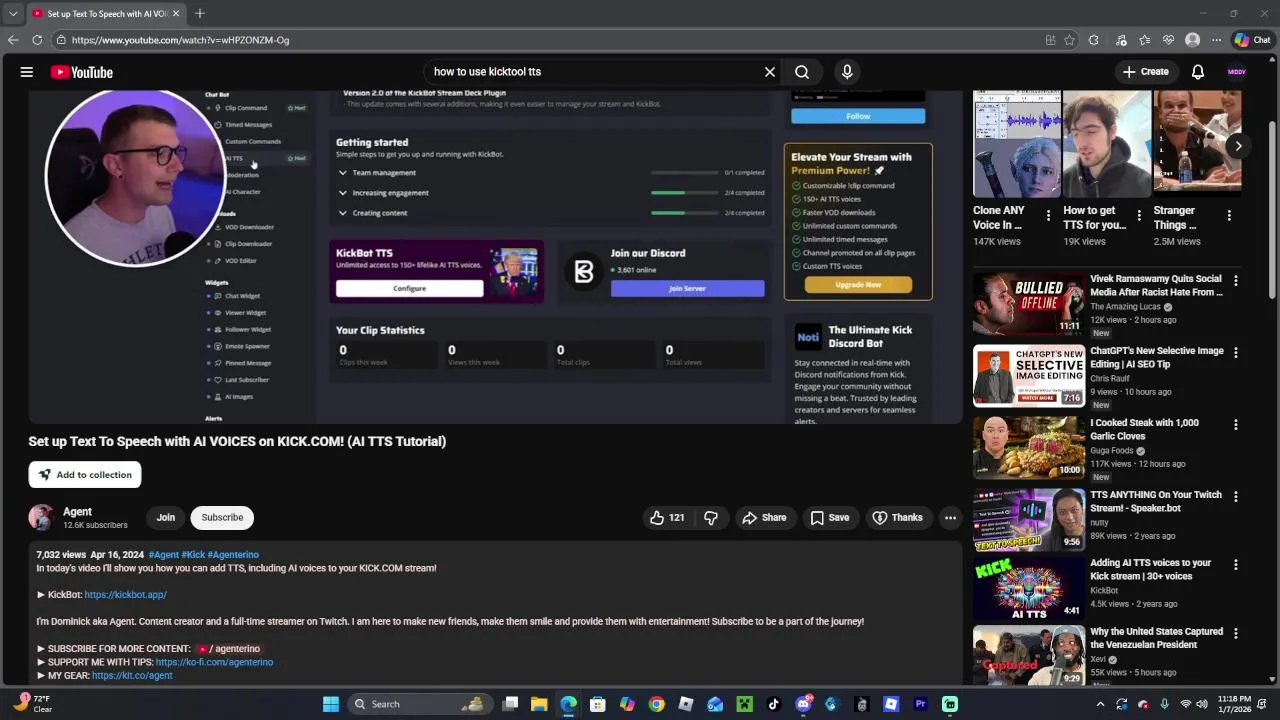The image size is (1280, 720).
Task: Open options for Stranger Things video
Action: coord(1229,216)
